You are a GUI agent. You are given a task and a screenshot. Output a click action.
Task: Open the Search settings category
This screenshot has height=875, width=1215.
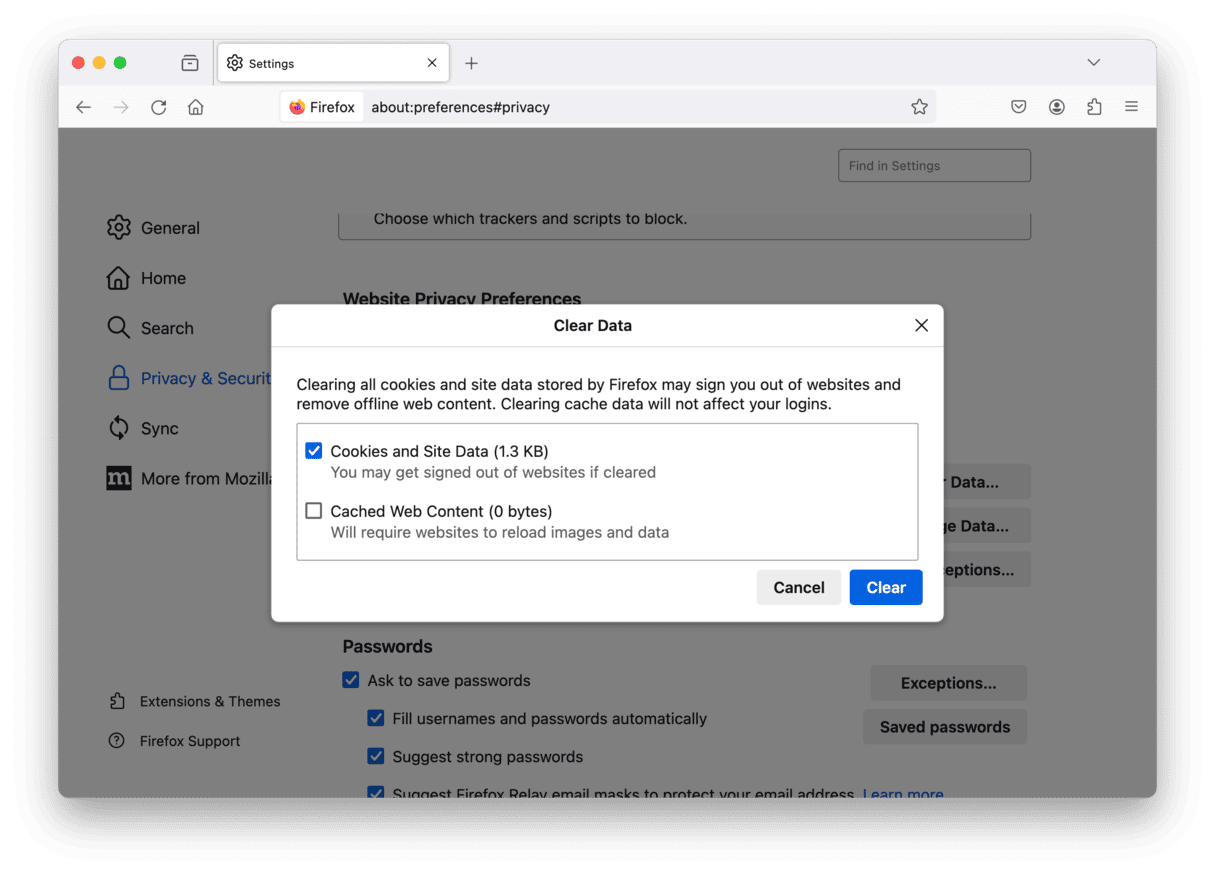[150, 328]
